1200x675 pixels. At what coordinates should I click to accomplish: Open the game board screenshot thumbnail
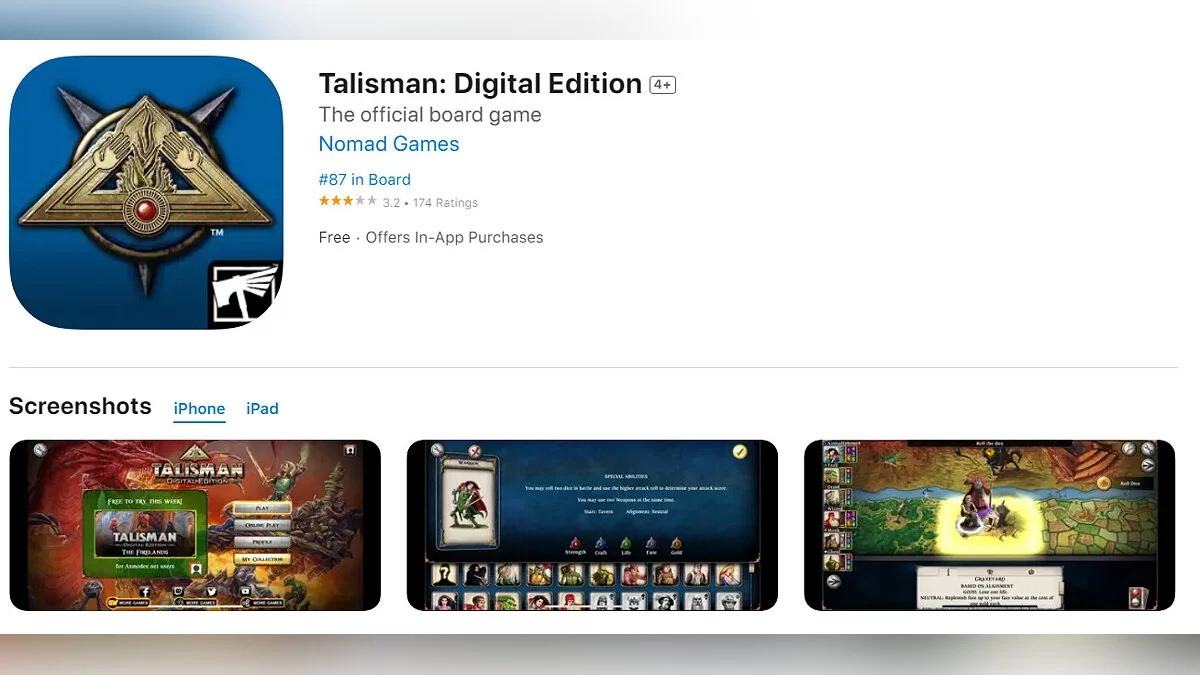coord(990,525)
